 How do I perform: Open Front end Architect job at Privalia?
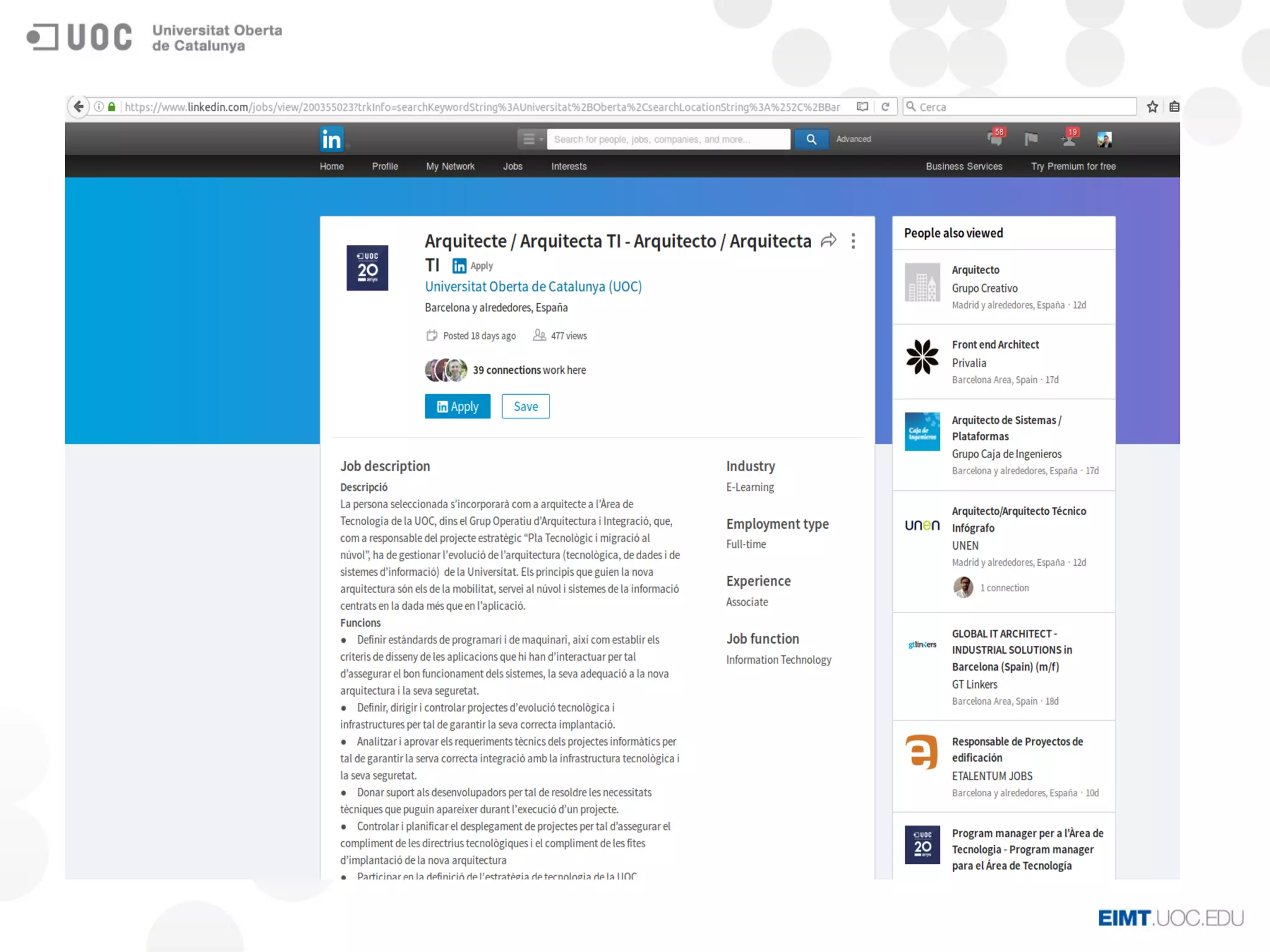tap(995, 345)
